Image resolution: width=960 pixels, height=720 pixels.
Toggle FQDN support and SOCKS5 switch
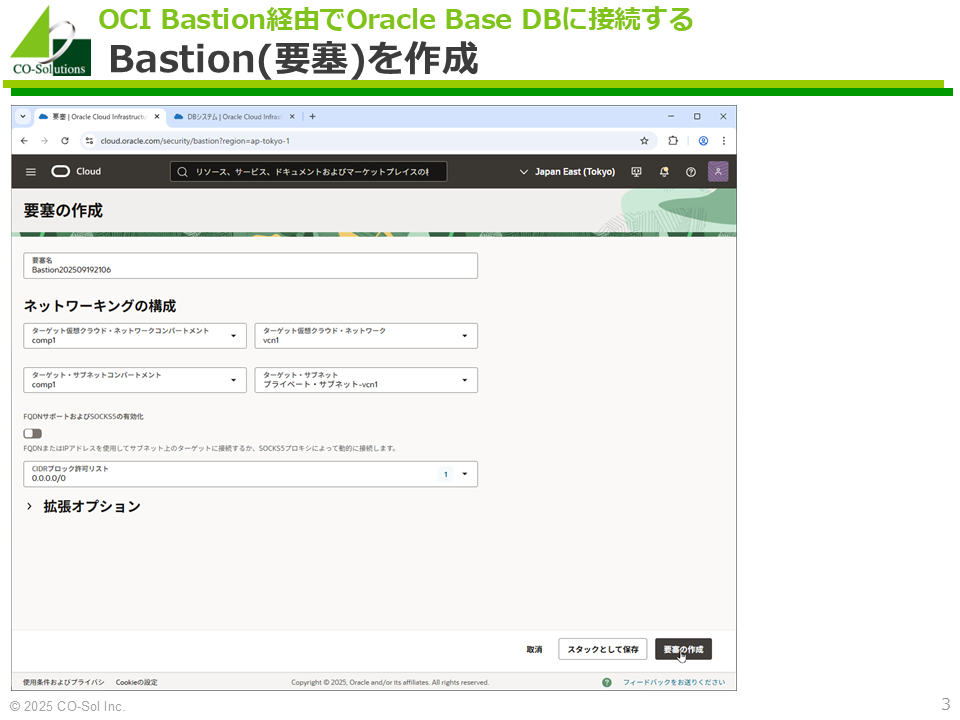[x=32, y=433]
